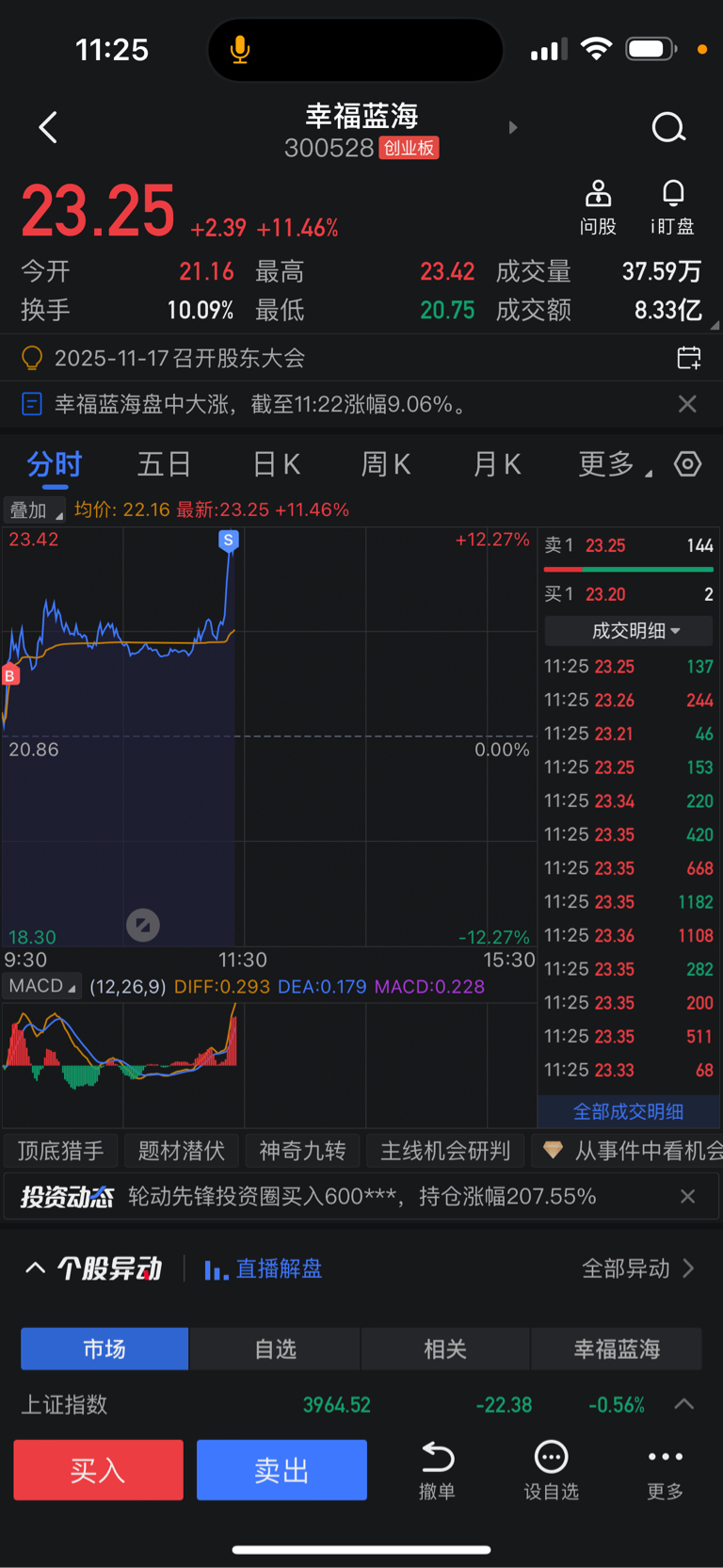Tap the lightbulb shareholder meeting icon

[32, 358]
